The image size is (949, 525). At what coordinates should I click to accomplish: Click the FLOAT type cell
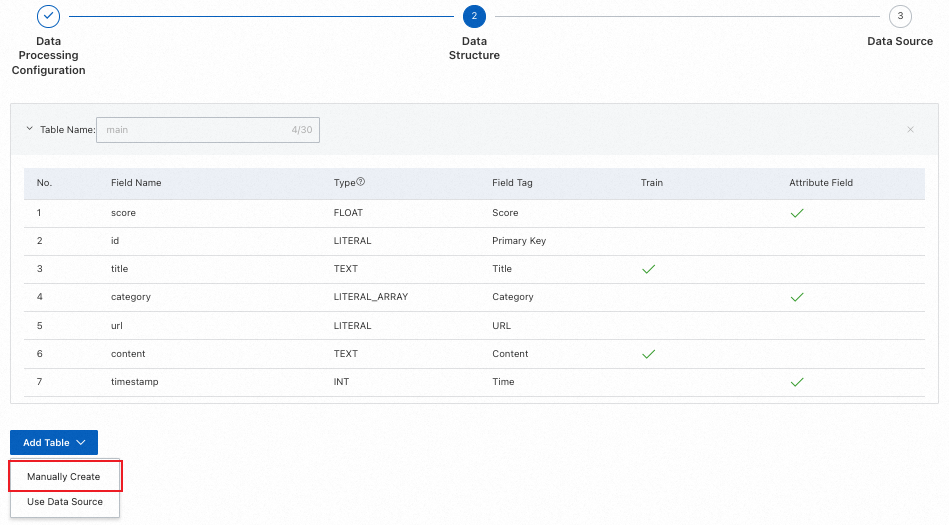(x=348, y=213)
